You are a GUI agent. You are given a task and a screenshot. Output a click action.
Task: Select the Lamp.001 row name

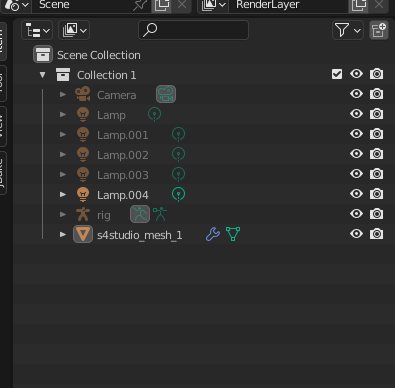pyautogui.click(x=123, y=135)
